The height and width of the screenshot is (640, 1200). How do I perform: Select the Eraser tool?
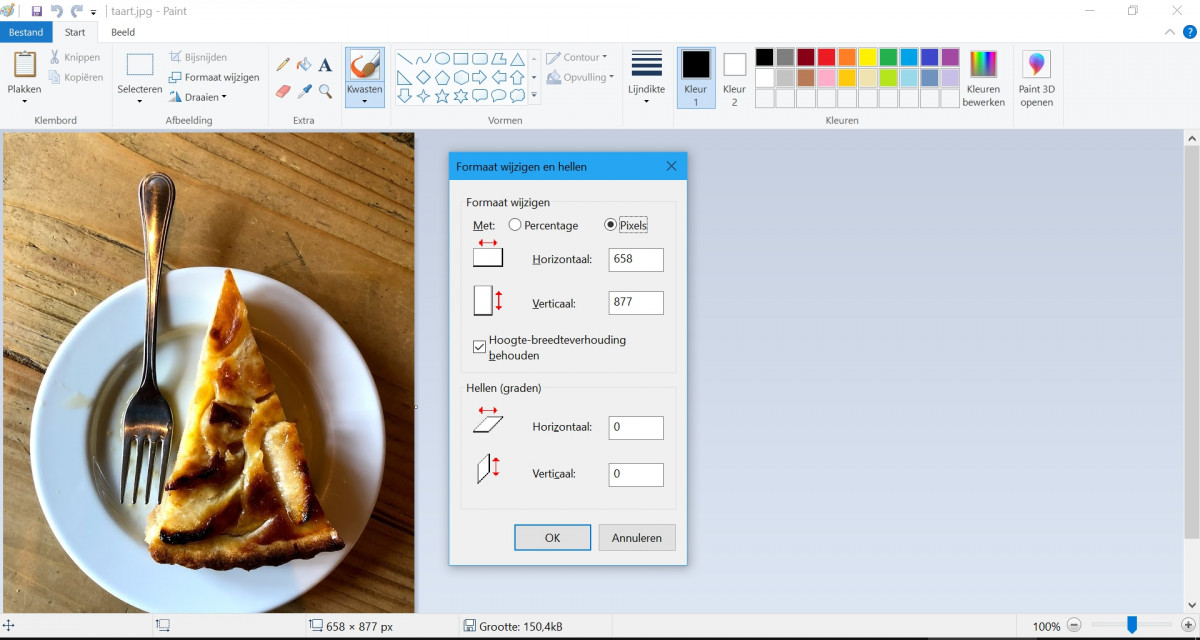click(283, 91)
